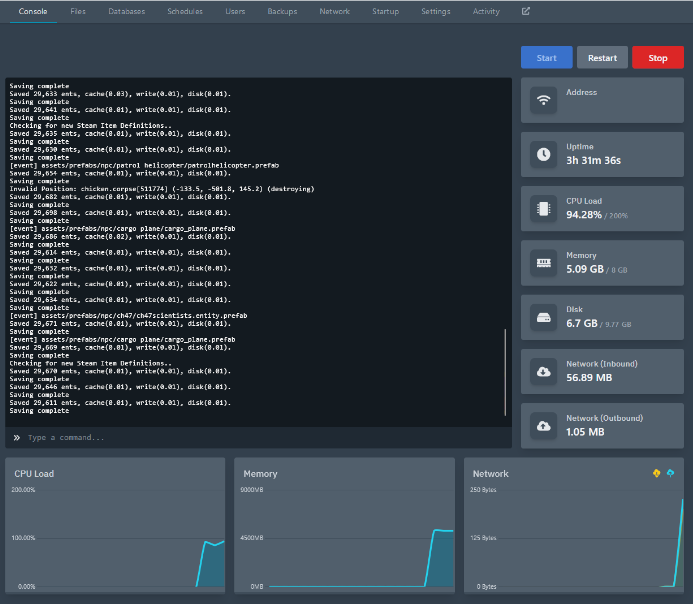
Task: Click the Network Inbound cloud download icon
Action: pos(544,372)
